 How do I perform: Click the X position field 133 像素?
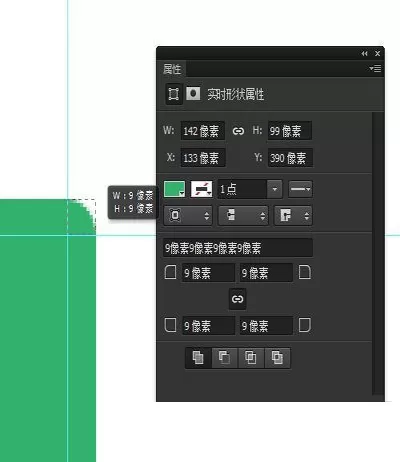pos(203,158)
